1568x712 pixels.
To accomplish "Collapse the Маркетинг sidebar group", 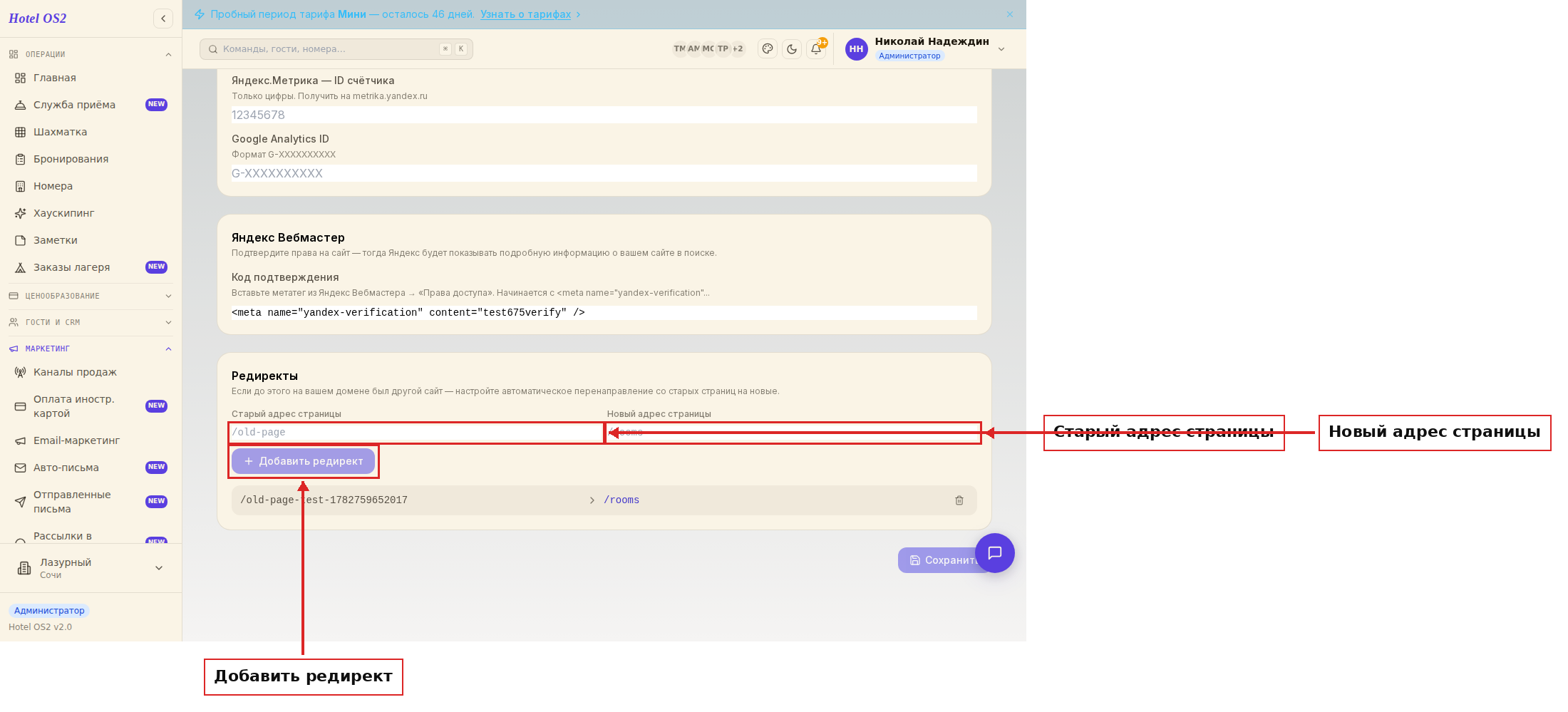I will (x=91, y=349).
